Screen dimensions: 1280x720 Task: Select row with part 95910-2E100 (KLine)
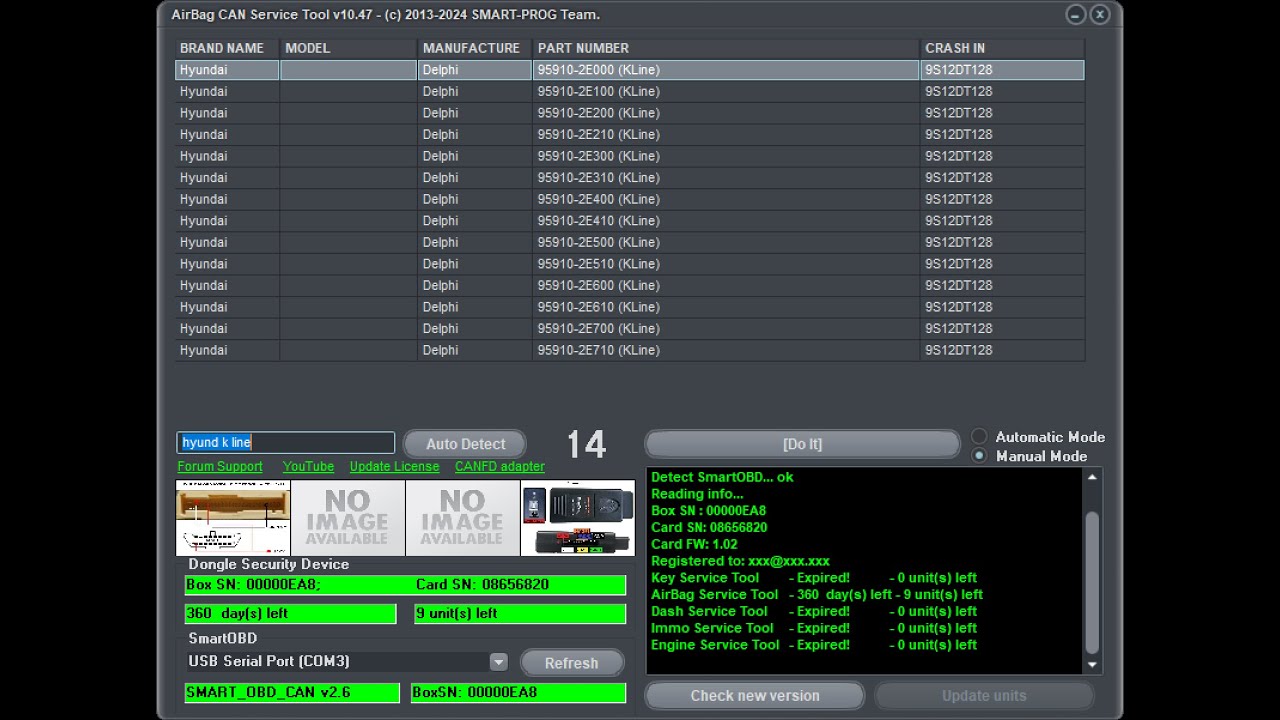pyautogui.click(x=630, y=92)
